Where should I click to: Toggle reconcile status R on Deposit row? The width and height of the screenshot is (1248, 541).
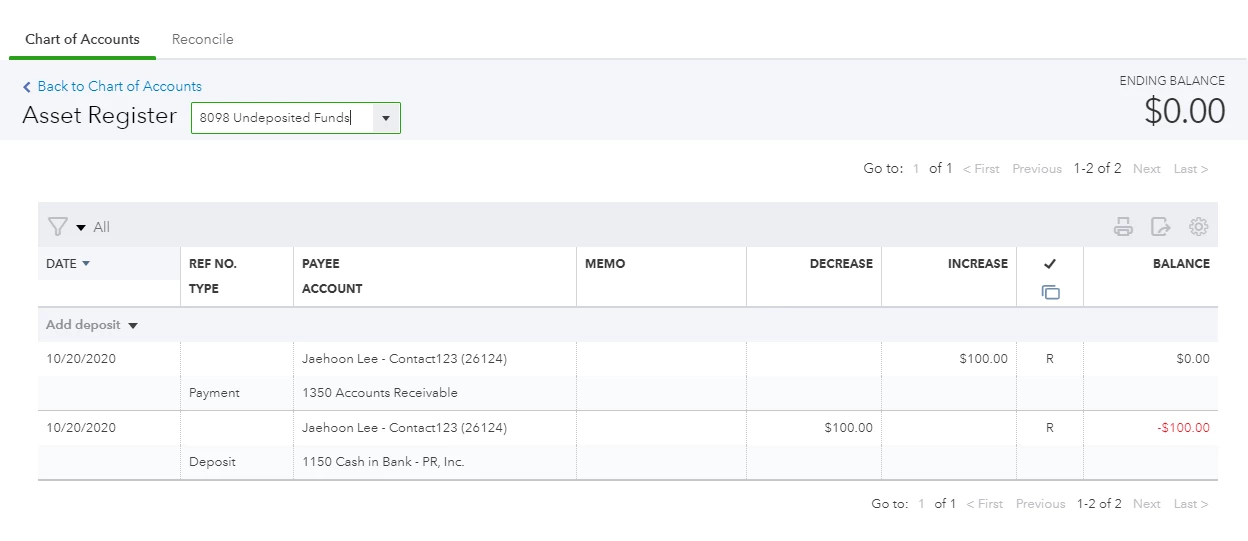1050,428
